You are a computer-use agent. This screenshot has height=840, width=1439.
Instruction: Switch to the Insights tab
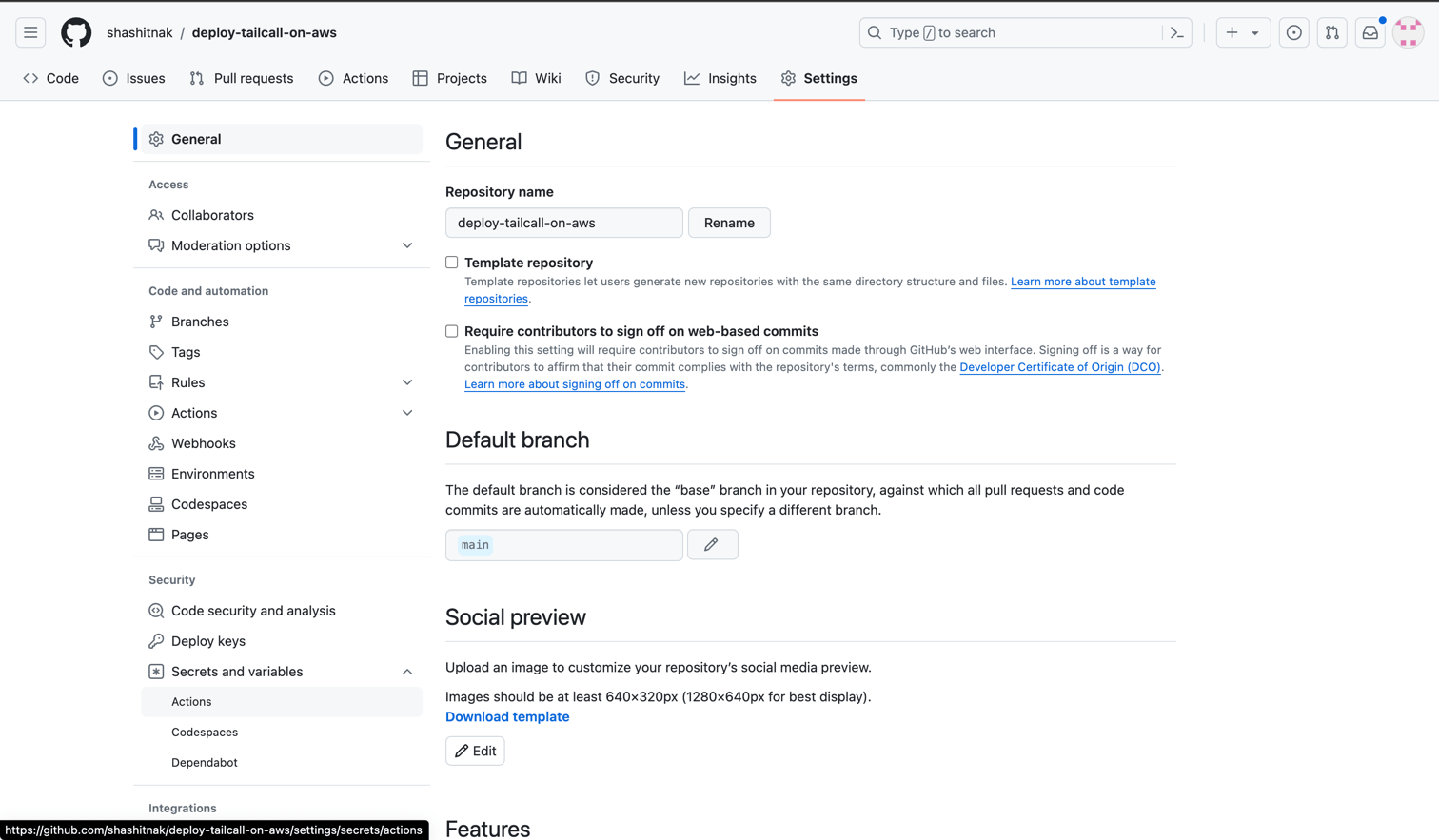[x=720, y=78]
